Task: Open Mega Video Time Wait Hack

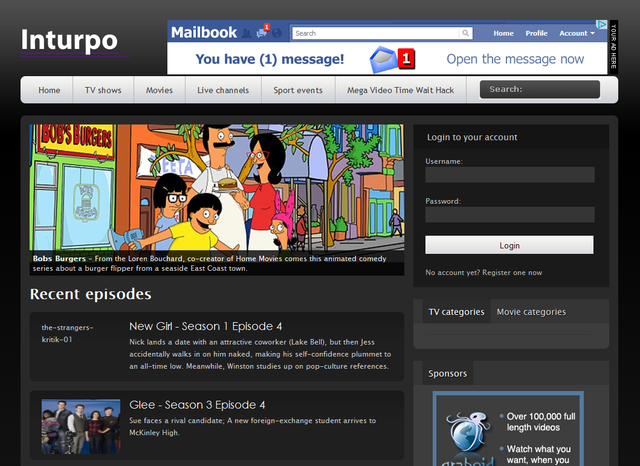Action: pyautogui.click(x=400, y=90)
